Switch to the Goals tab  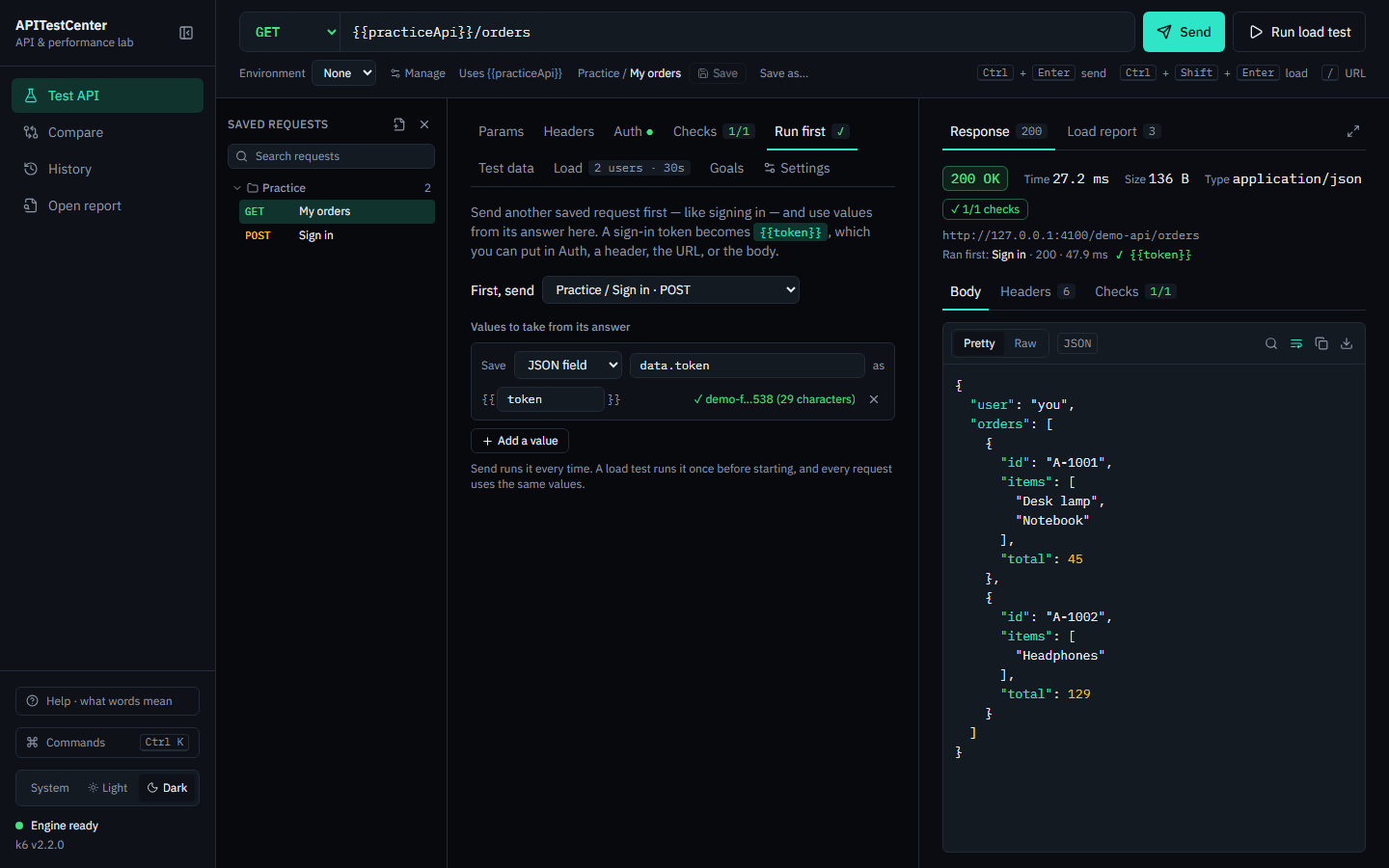click(x=726, y=168)
